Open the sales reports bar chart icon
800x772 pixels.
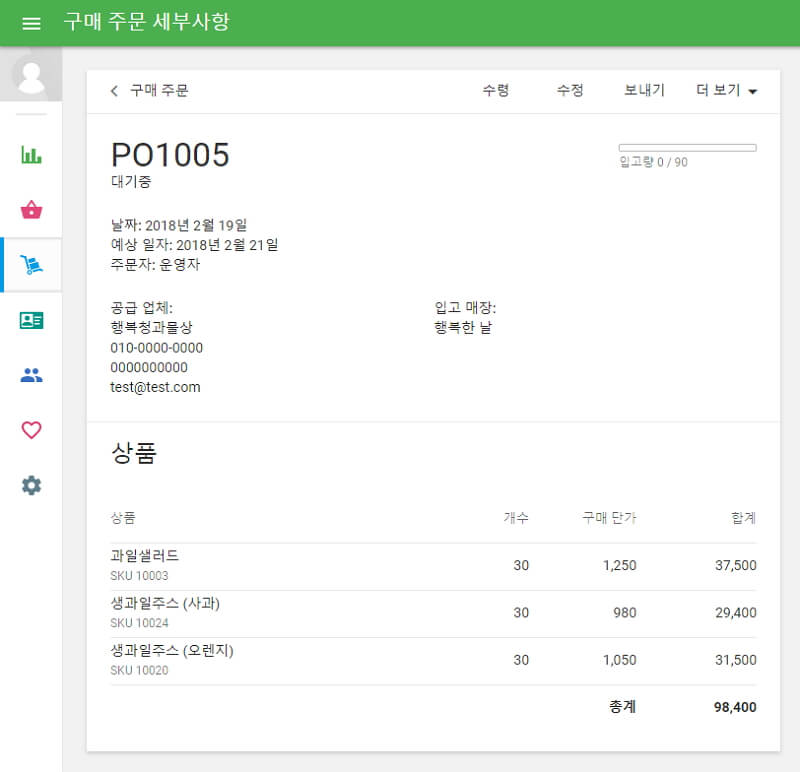coord(31,155)
